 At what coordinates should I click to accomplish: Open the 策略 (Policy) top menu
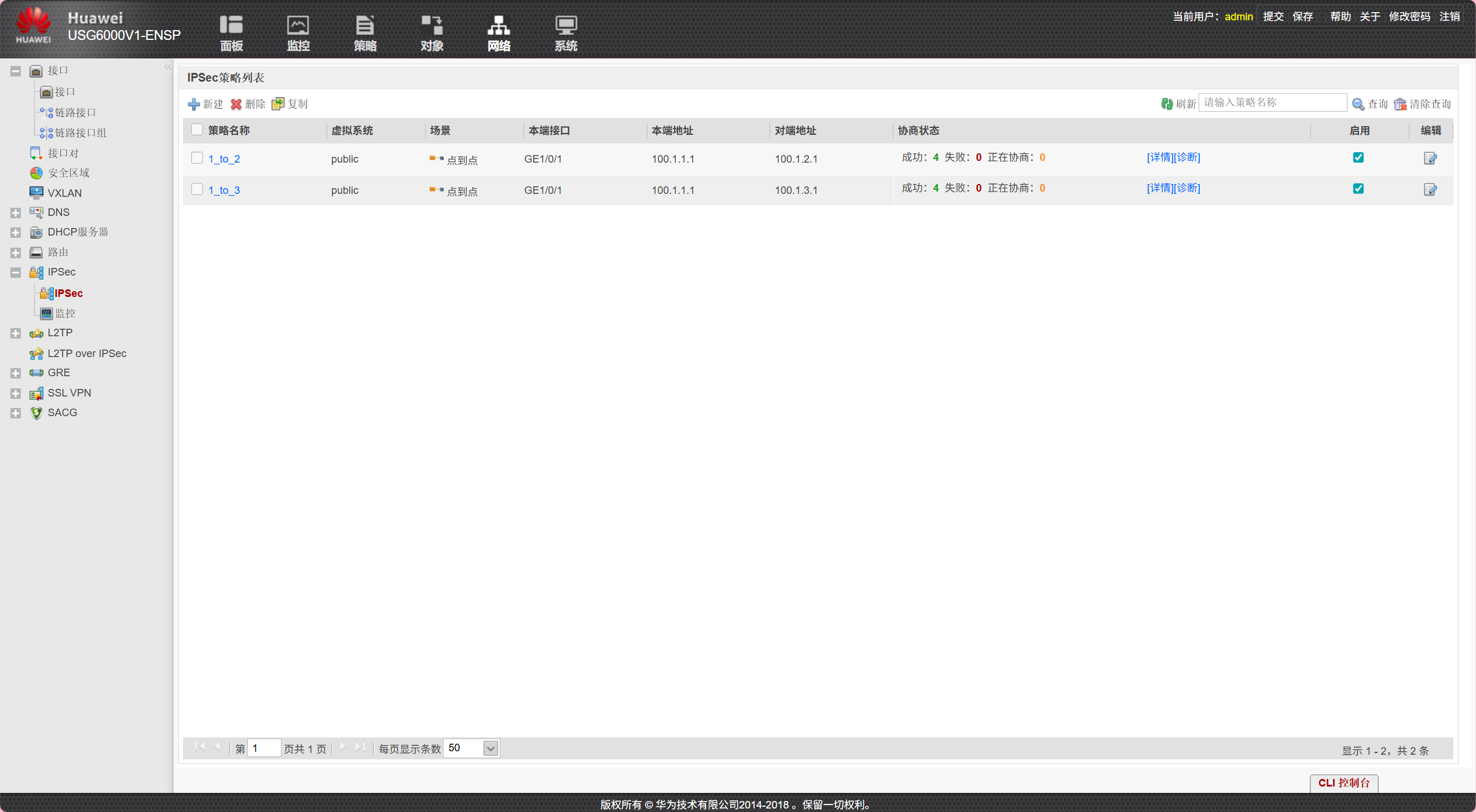365,33
